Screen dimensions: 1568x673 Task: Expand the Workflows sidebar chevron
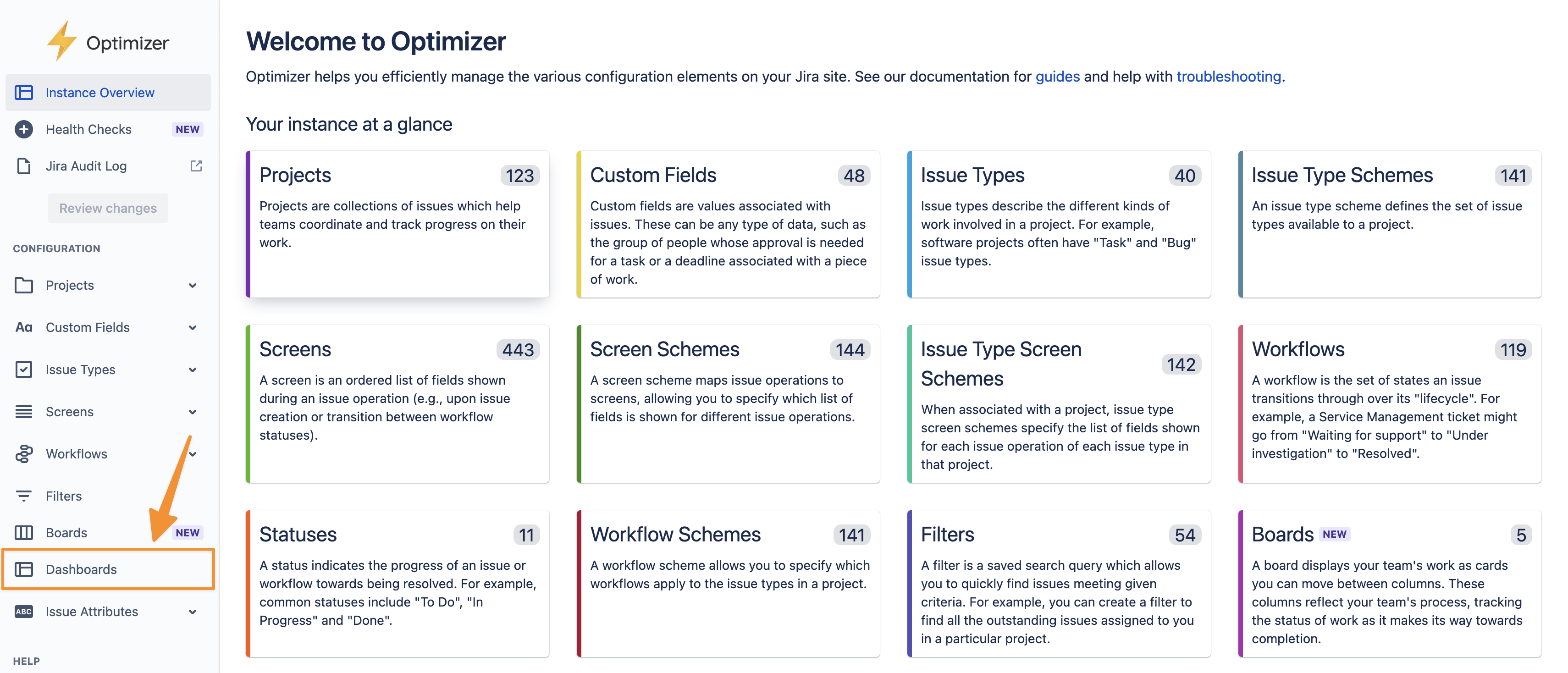[x=193, y=453]
